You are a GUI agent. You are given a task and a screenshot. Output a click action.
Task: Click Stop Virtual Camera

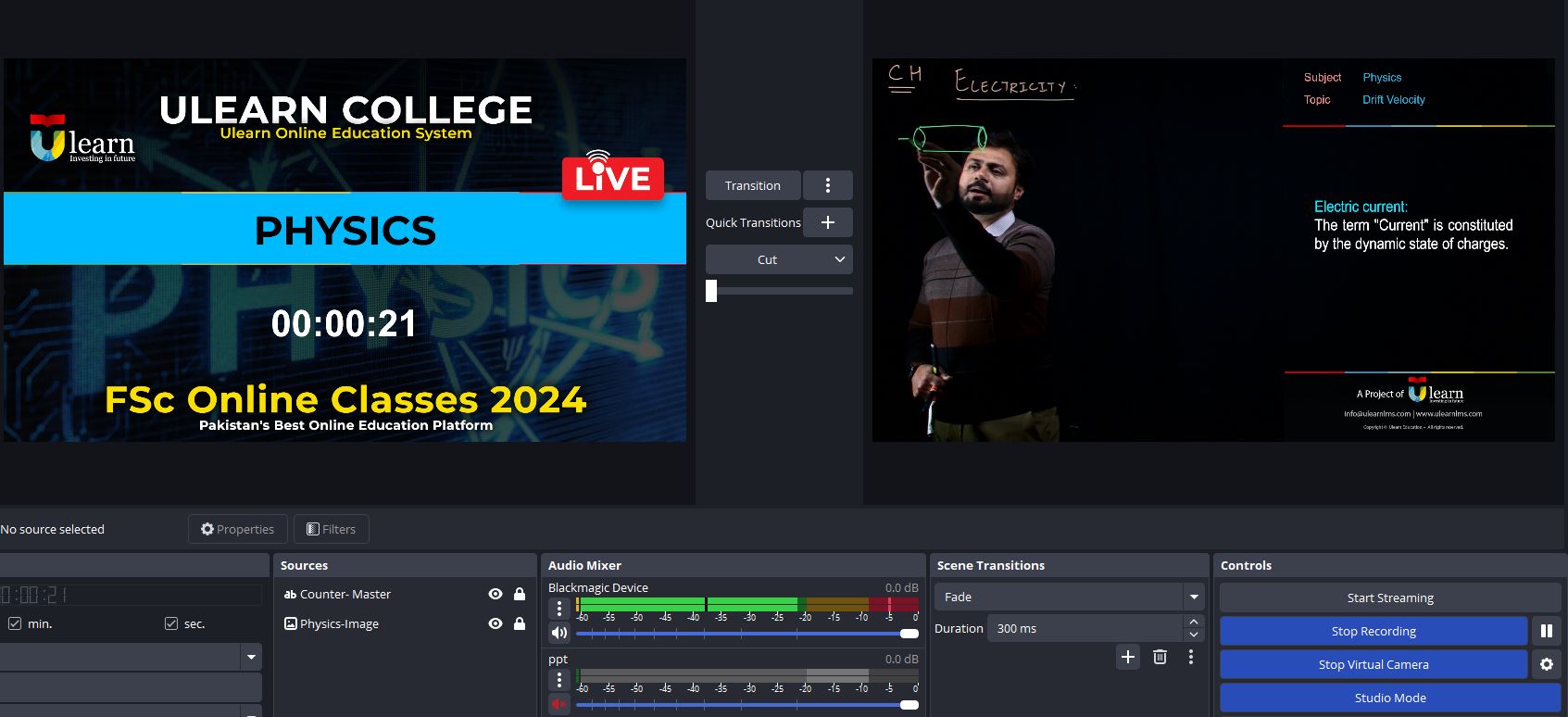pos(1374,664)
